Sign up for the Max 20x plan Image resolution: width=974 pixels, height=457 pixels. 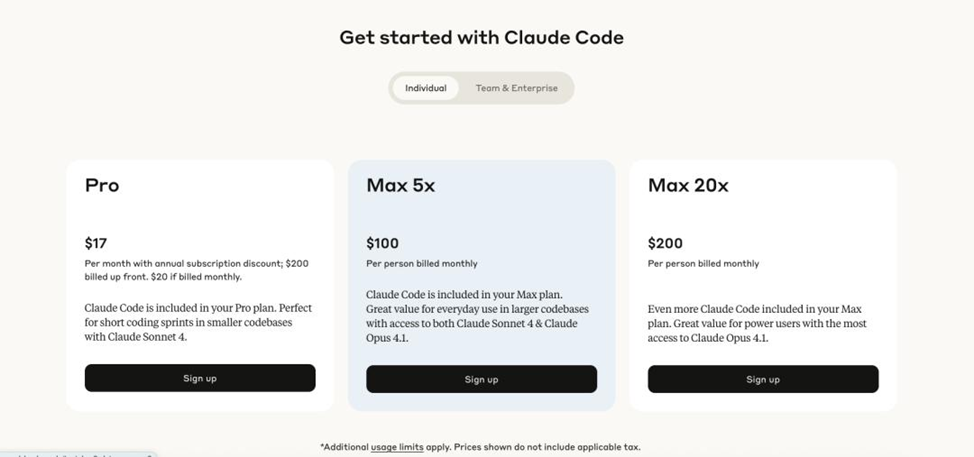763,379
